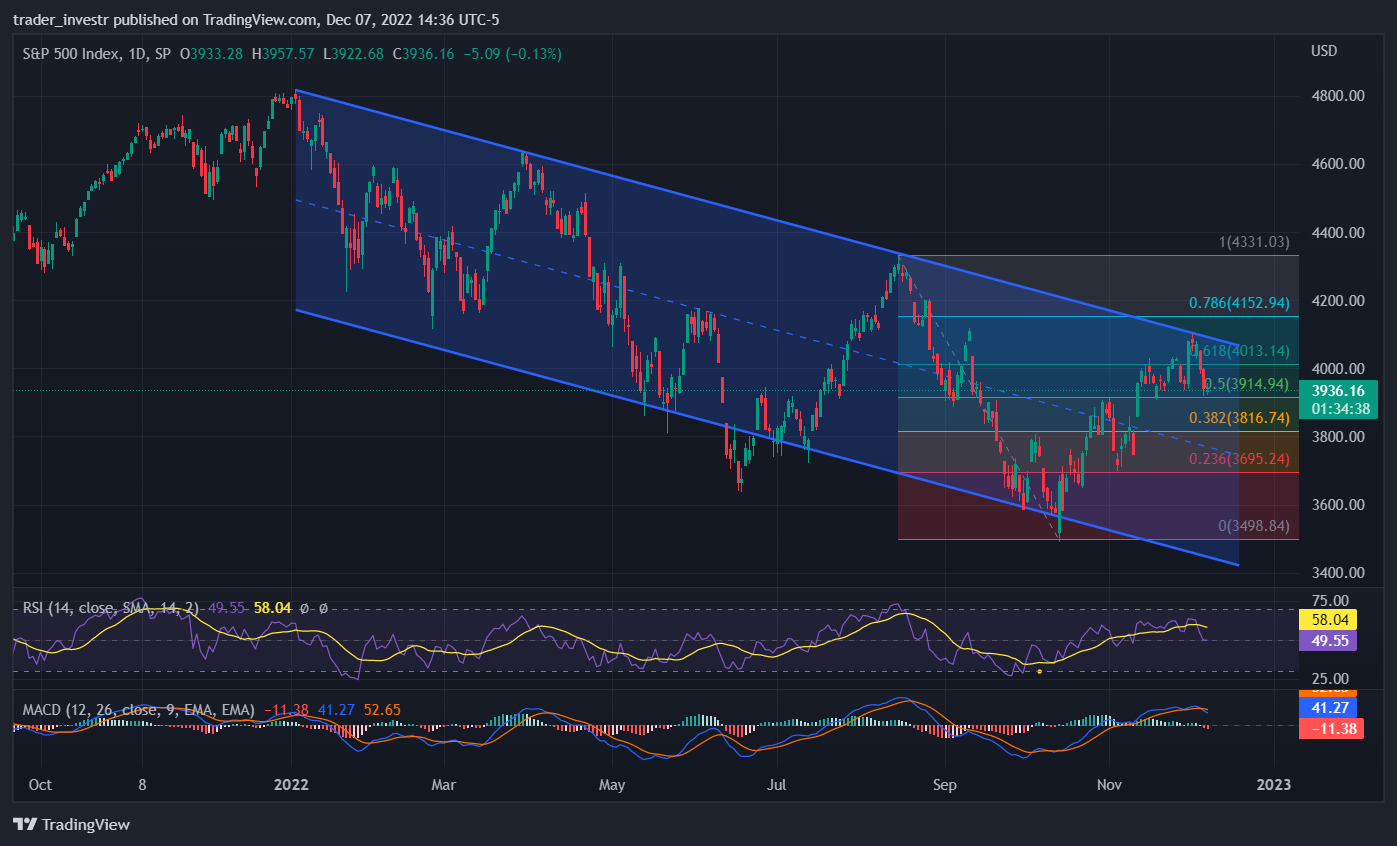1397x846 pixels.
Task: Click the 4200.00 price axis label
Action: [x=1339, y=300]
